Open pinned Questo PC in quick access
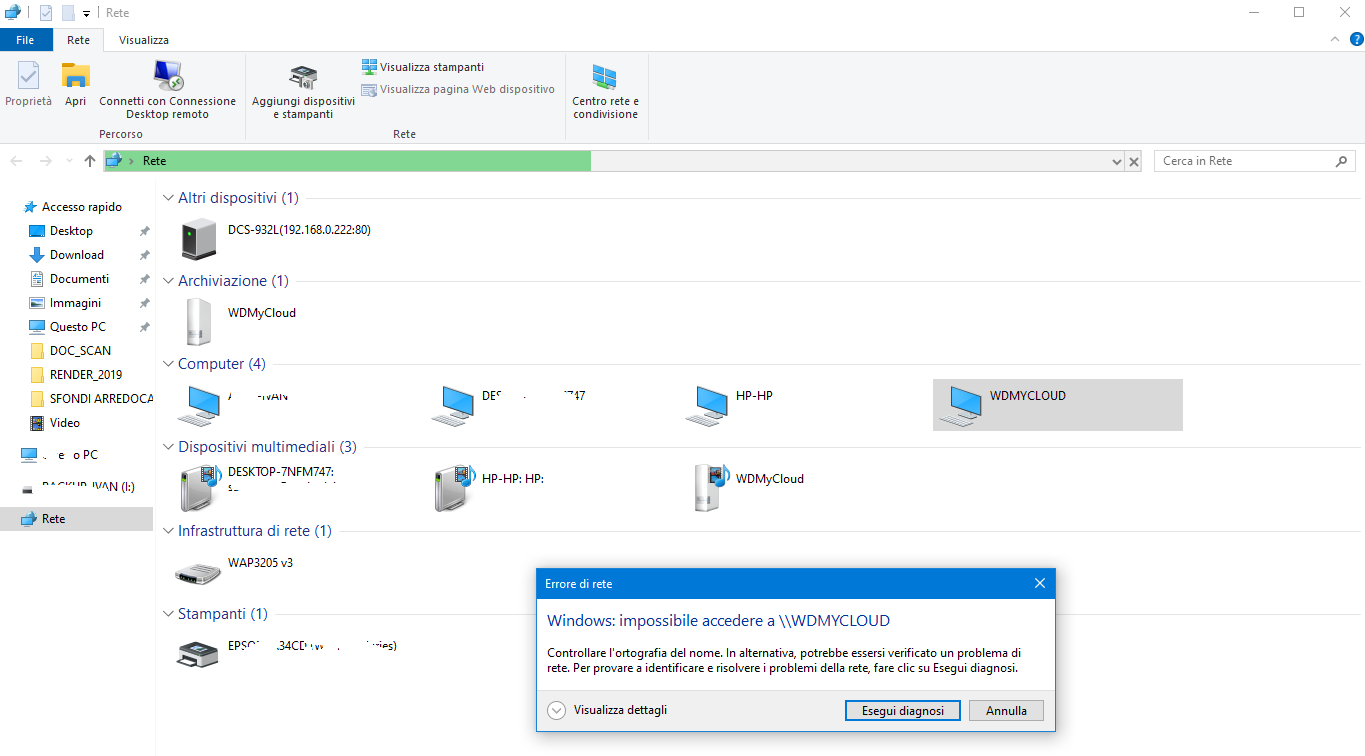The height and width of the screenshot is (756, 1365). click(77, 327)
